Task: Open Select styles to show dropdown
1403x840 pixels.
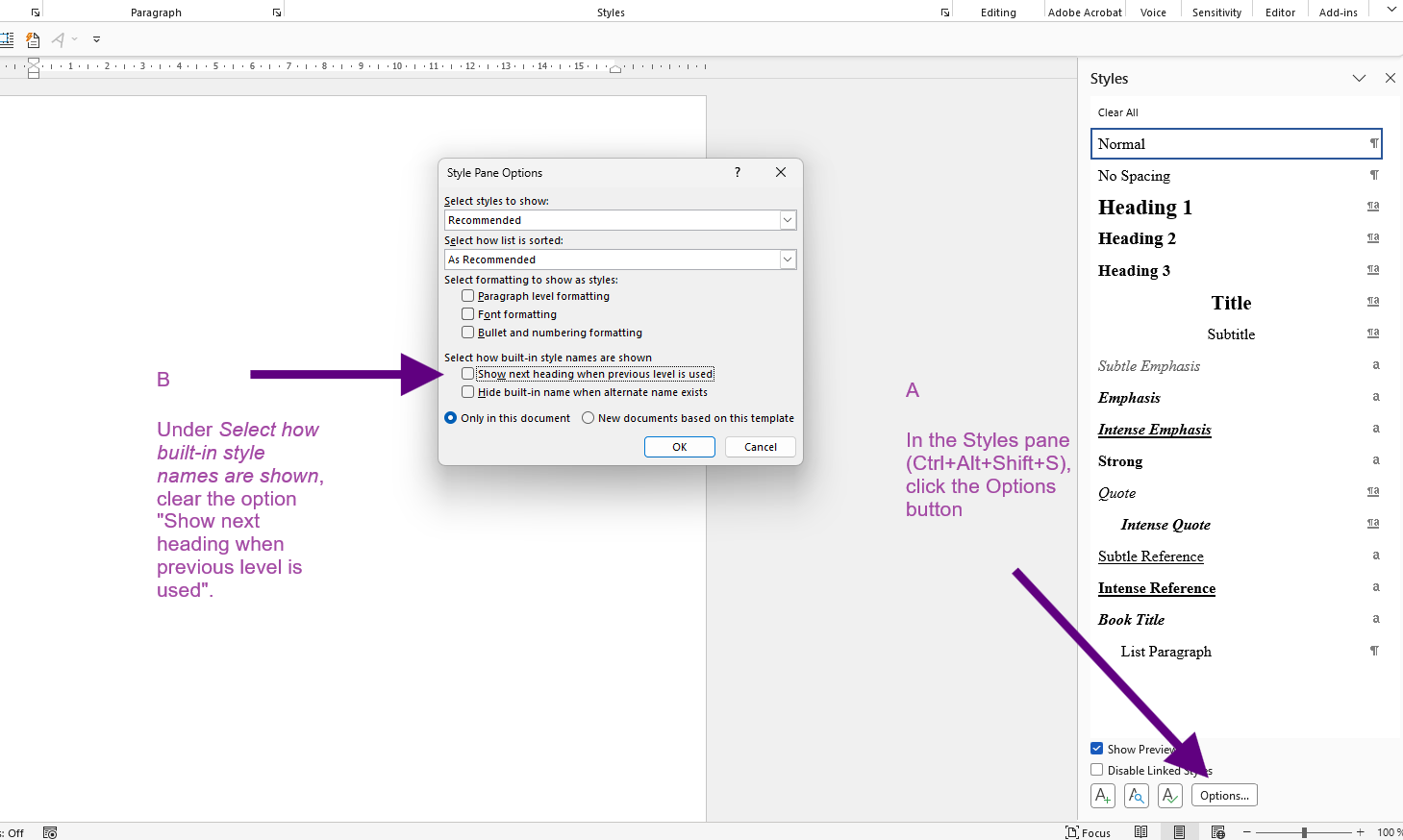Action: coord(788,220)
